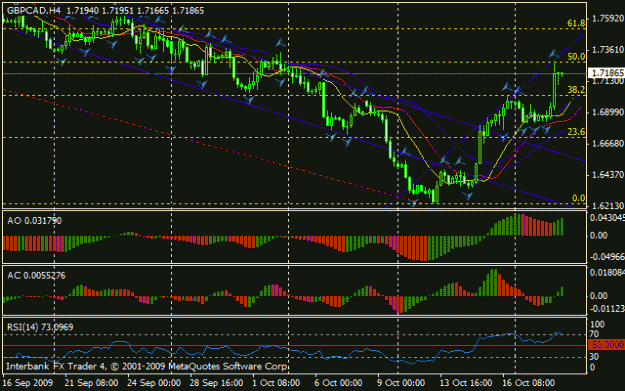The image size is (625, 391).
Task: Click the red 50.0000 RSI level tag
Action: pos(606,345)
